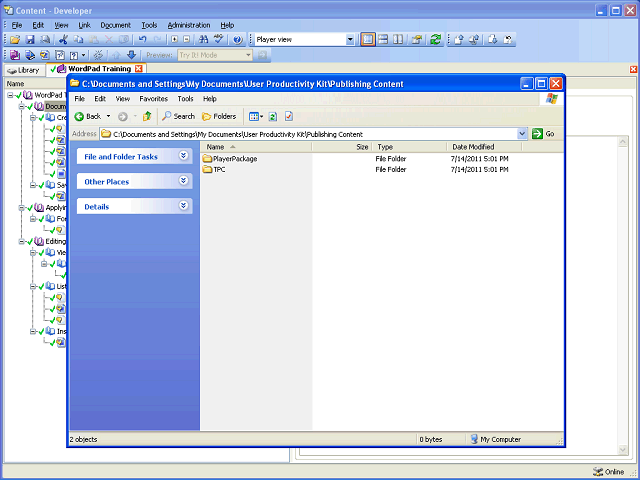Click the Open folder icon in Developer toolbar
The width and height of the screenshot is (640, 480).
(x=15, y=40)
